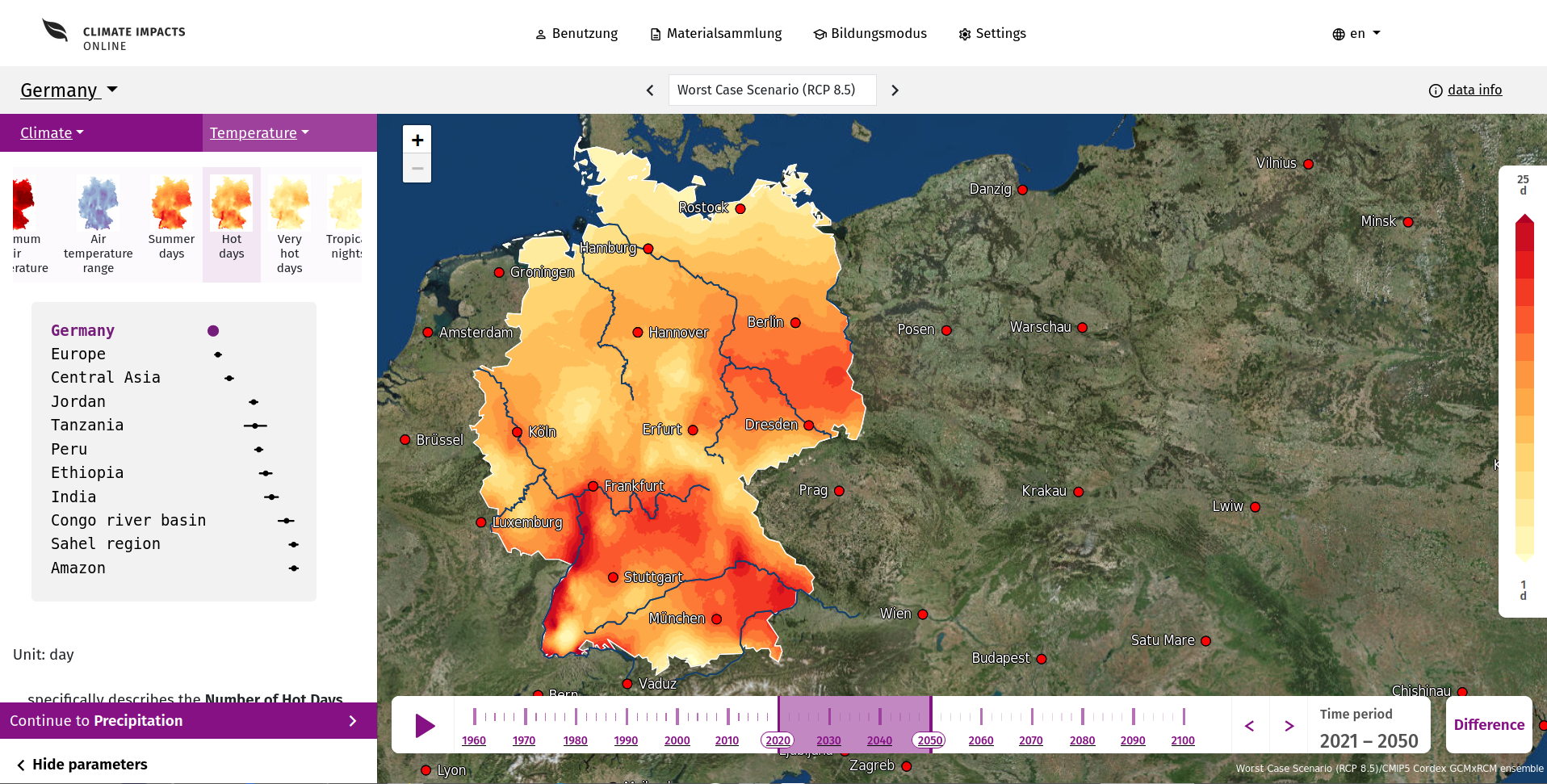
Task: Open Settings in the top bar
Action: point(992,34)
